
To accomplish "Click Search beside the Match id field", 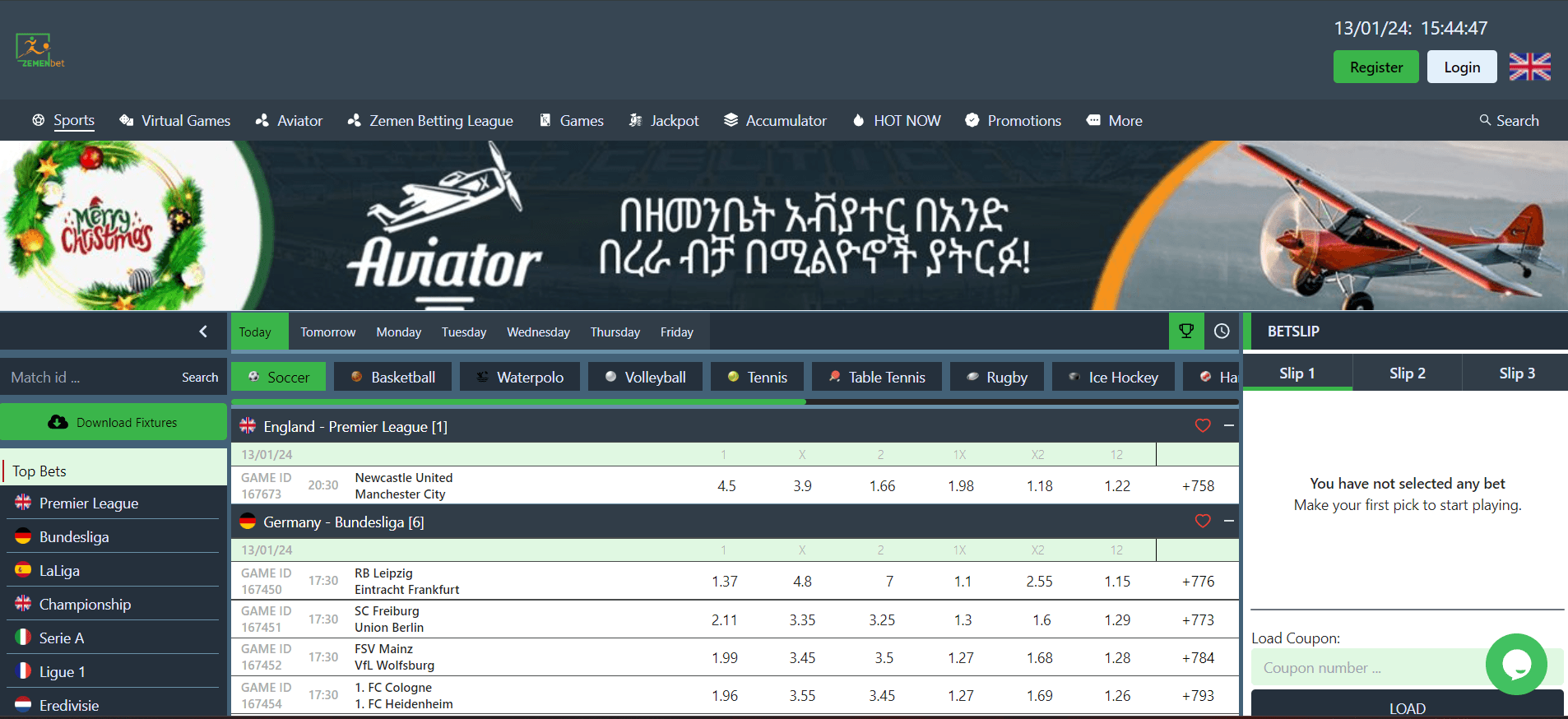I will tap(200, 377).
